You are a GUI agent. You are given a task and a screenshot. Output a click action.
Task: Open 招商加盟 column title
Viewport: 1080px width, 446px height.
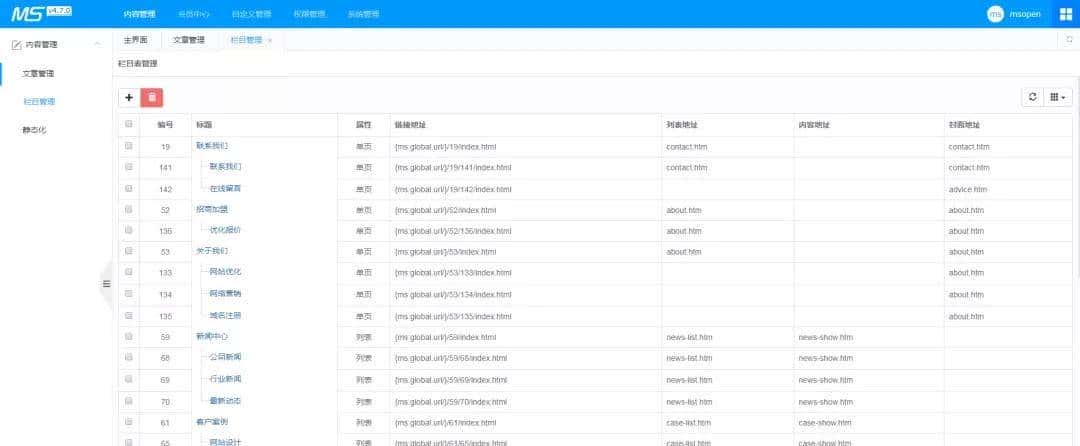click(211, 209)
